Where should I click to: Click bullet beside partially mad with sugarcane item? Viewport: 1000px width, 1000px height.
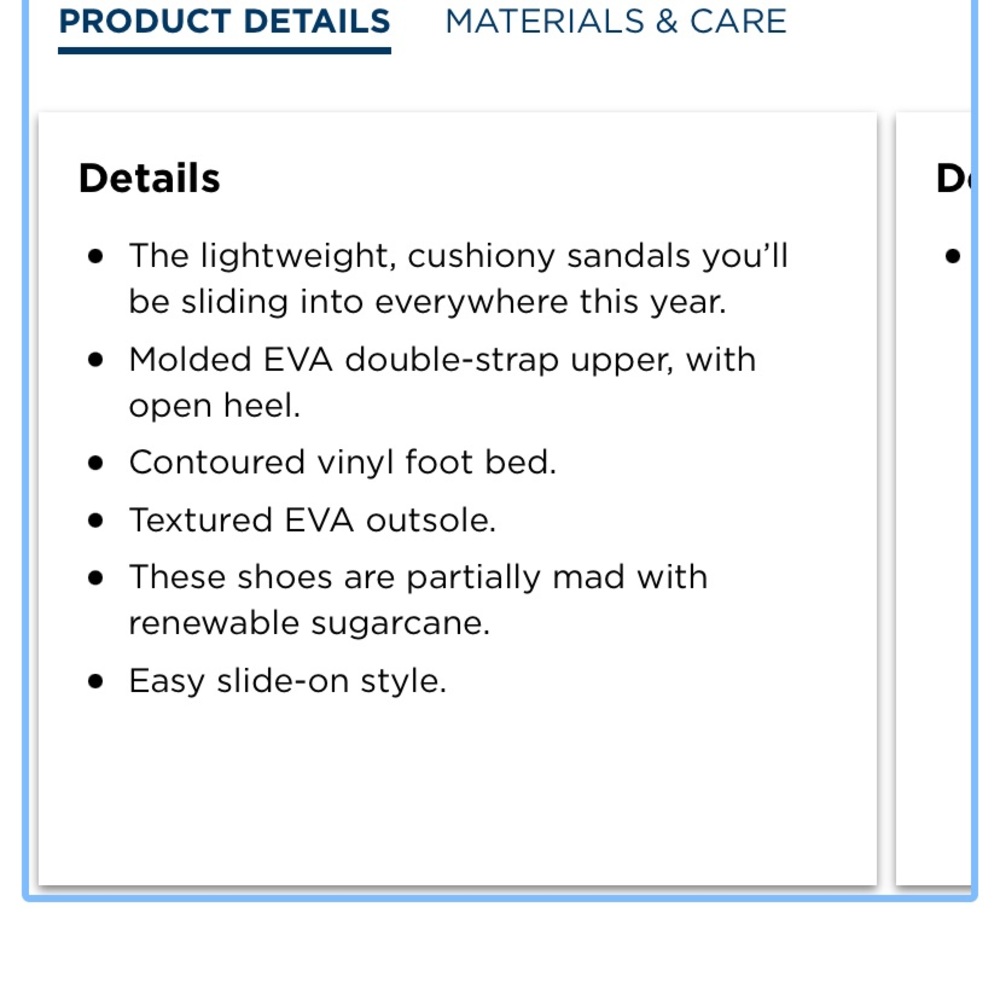point(96,578)
